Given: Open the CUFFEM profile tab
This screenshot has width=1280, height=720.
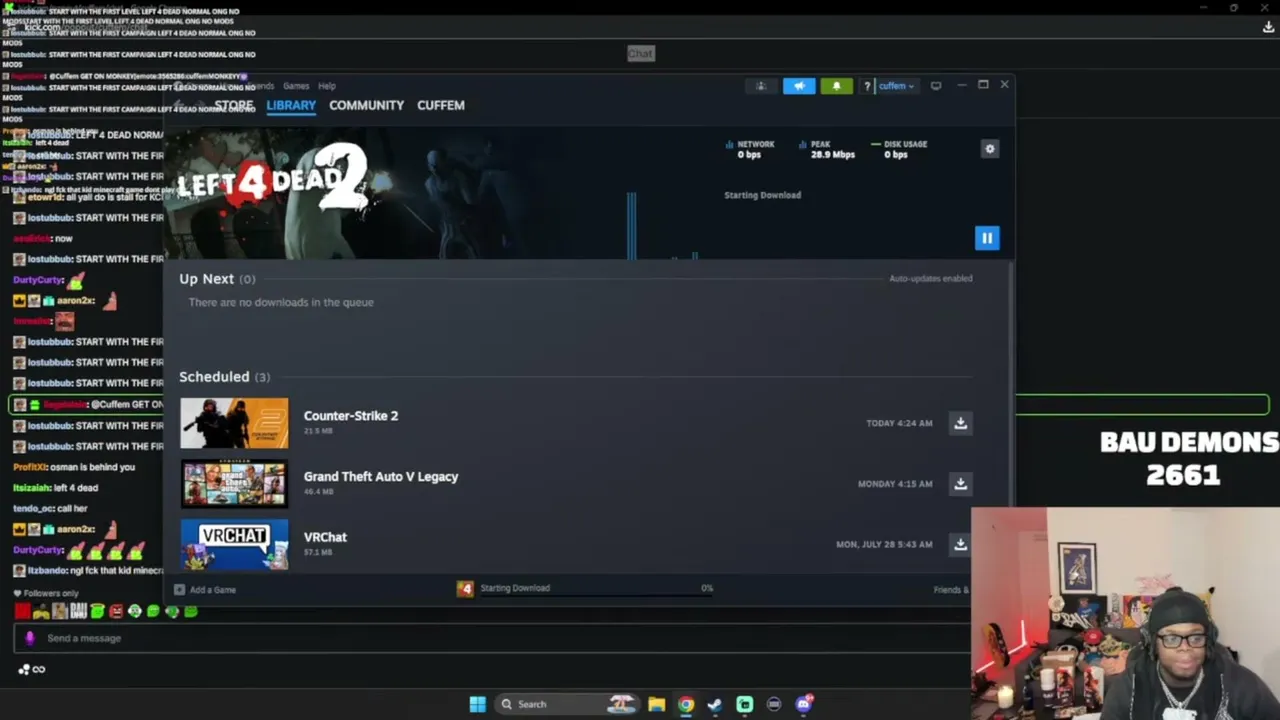Looking at the screenshot, I should click(441, 105).
